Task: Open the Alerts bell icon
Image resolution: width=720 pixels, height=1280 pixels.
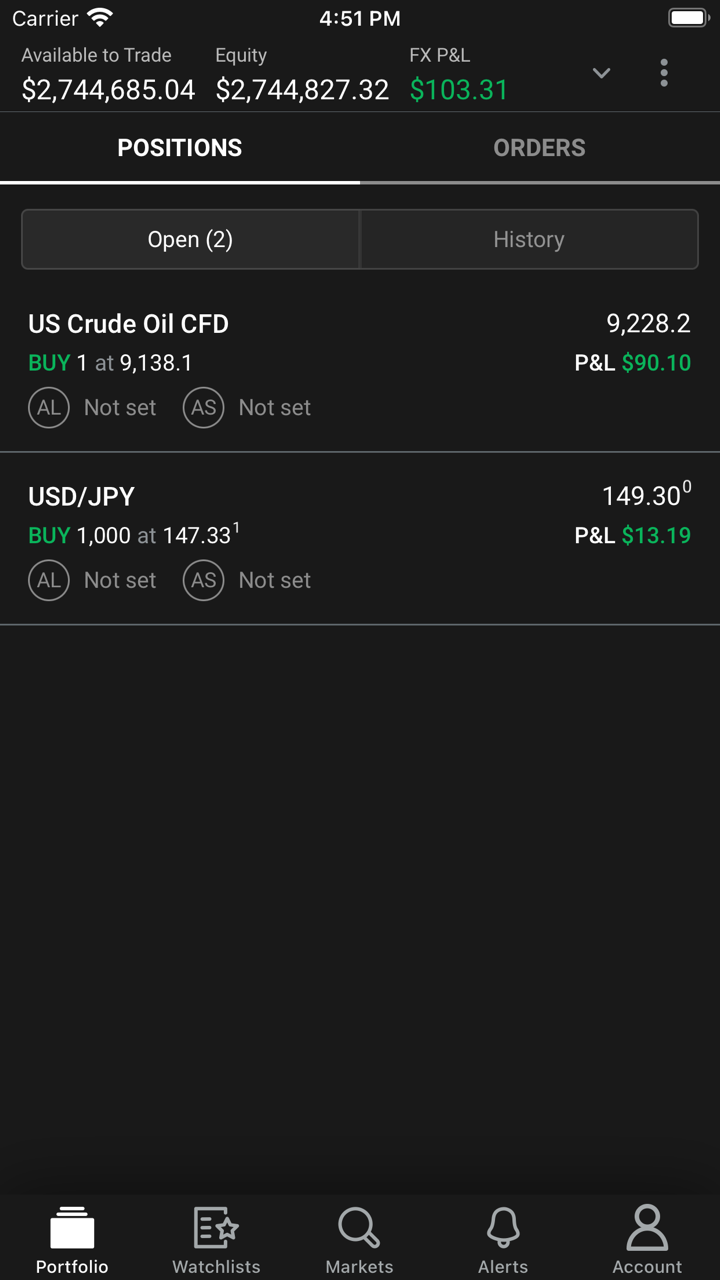Action: [x=503, y=1228]
